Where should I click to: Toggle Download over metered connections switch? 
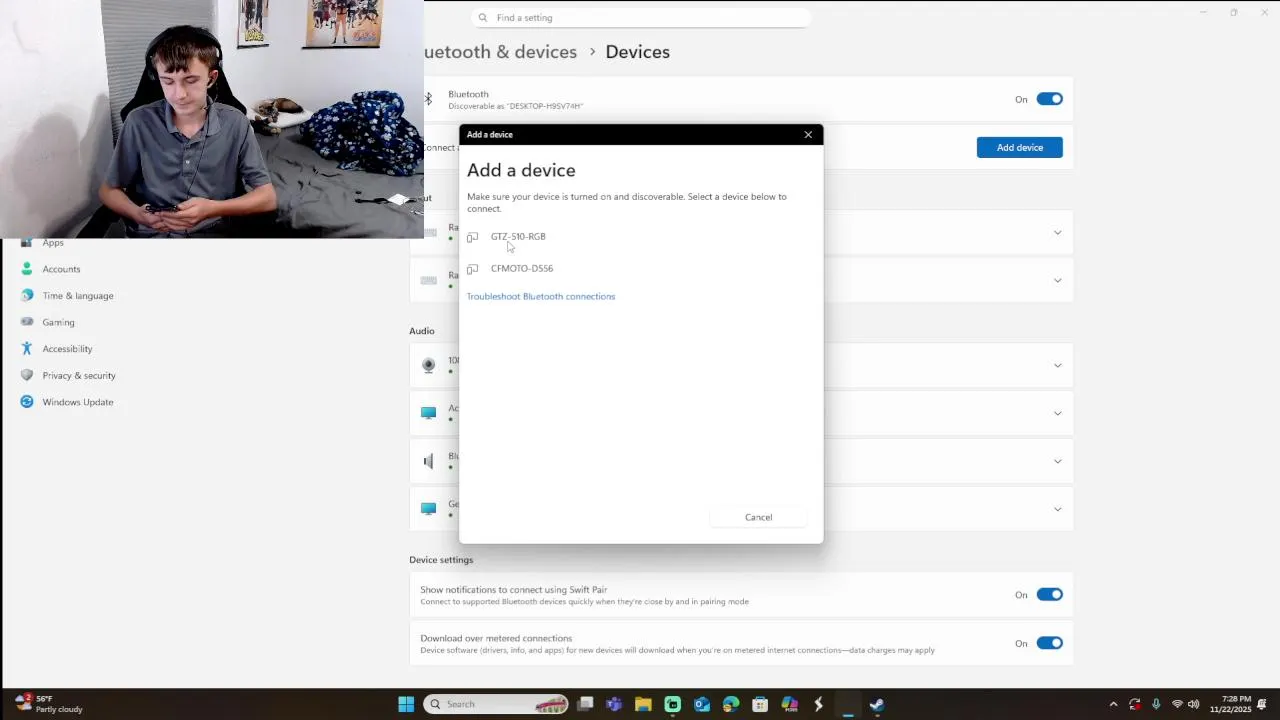1049,643
